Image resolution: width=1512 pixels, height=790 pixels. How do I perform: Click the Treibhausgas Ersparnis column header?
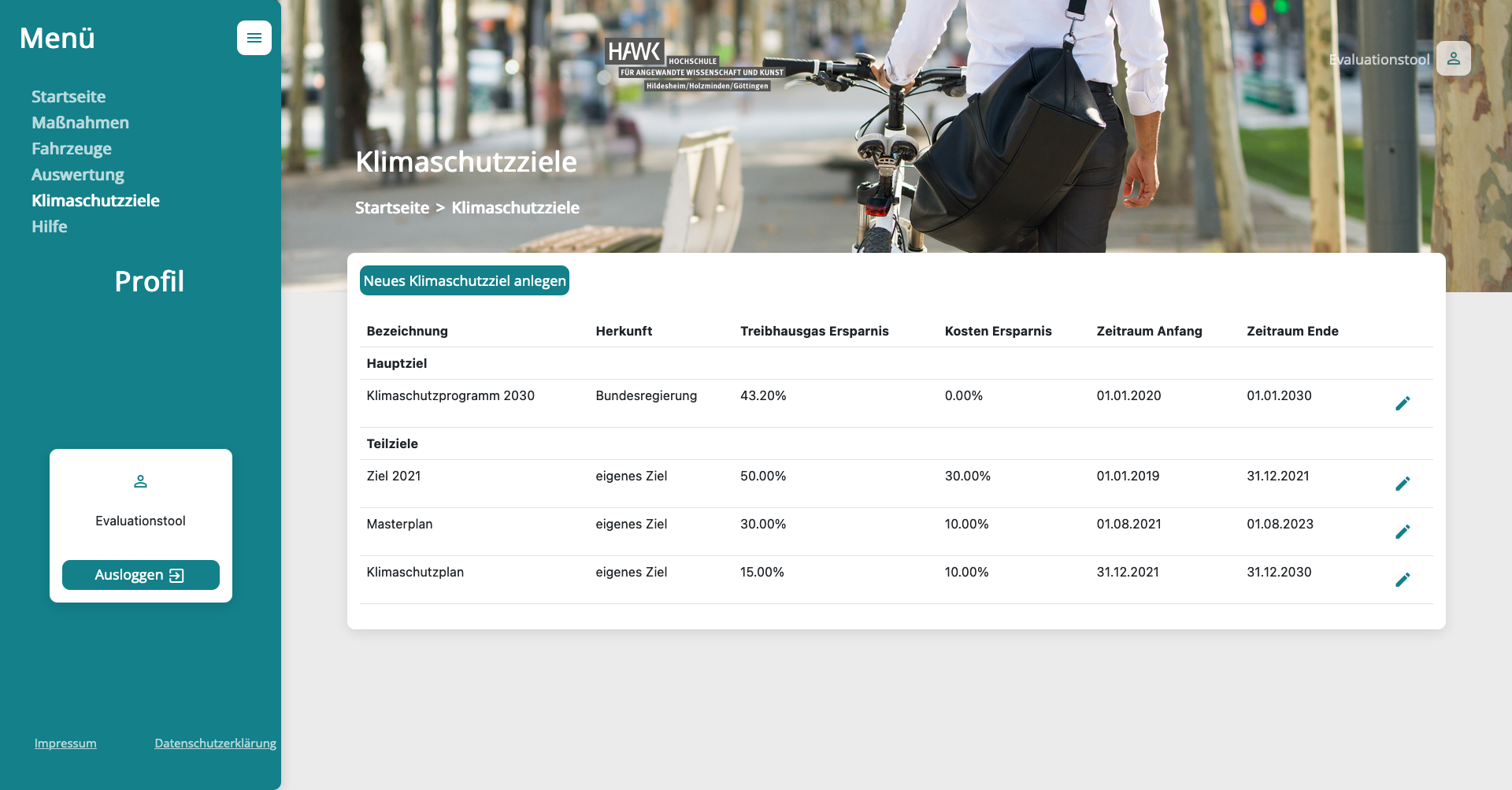814,331
